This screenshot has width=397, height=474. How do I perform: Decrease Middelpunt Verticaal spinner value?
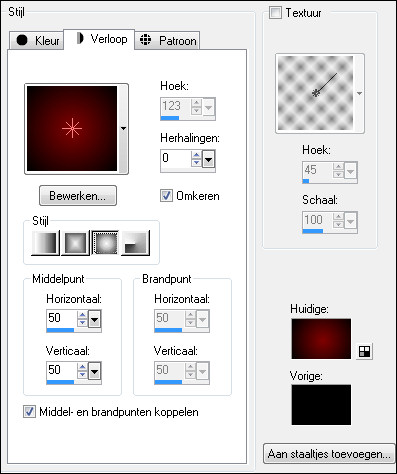[x=82, y=375]
